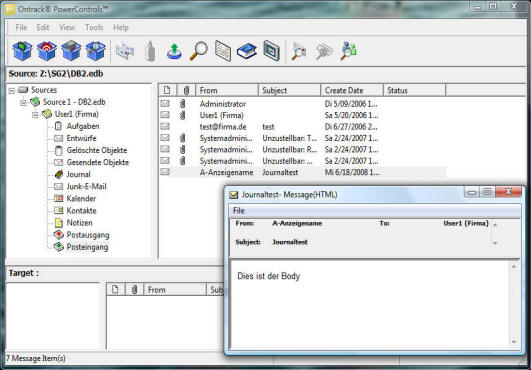The height and width of the screenshot is (370, 531).
Task: Select the Posteingang folder
Action: point(87,247)
